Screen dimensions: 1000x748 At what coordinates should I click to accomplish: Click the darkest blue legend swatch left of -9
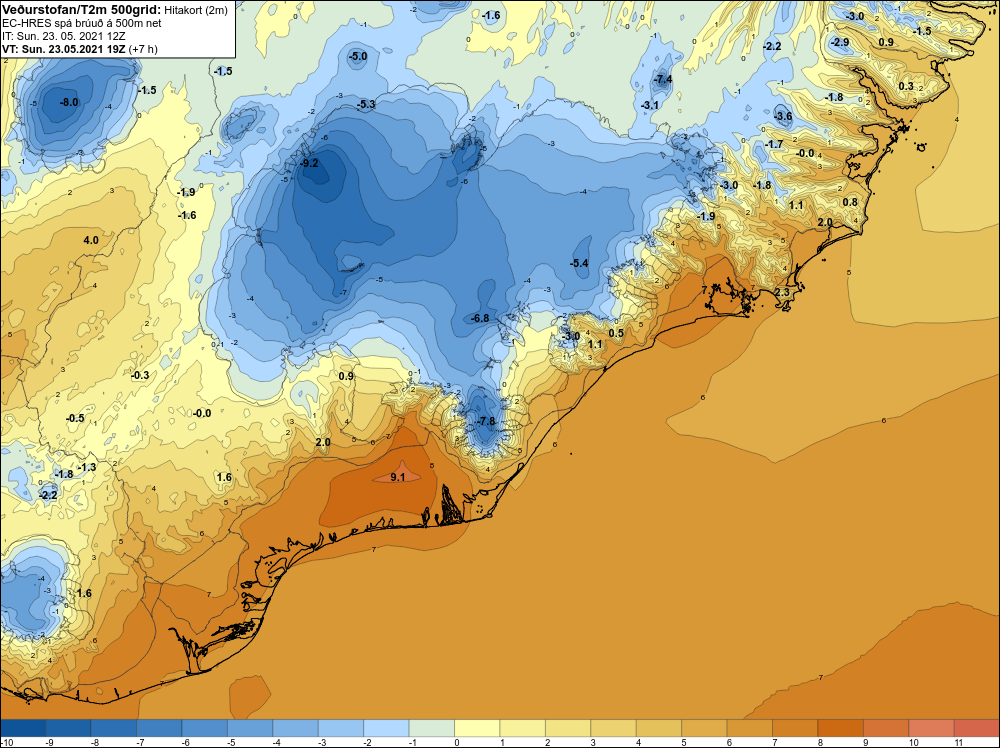point(23,728)
